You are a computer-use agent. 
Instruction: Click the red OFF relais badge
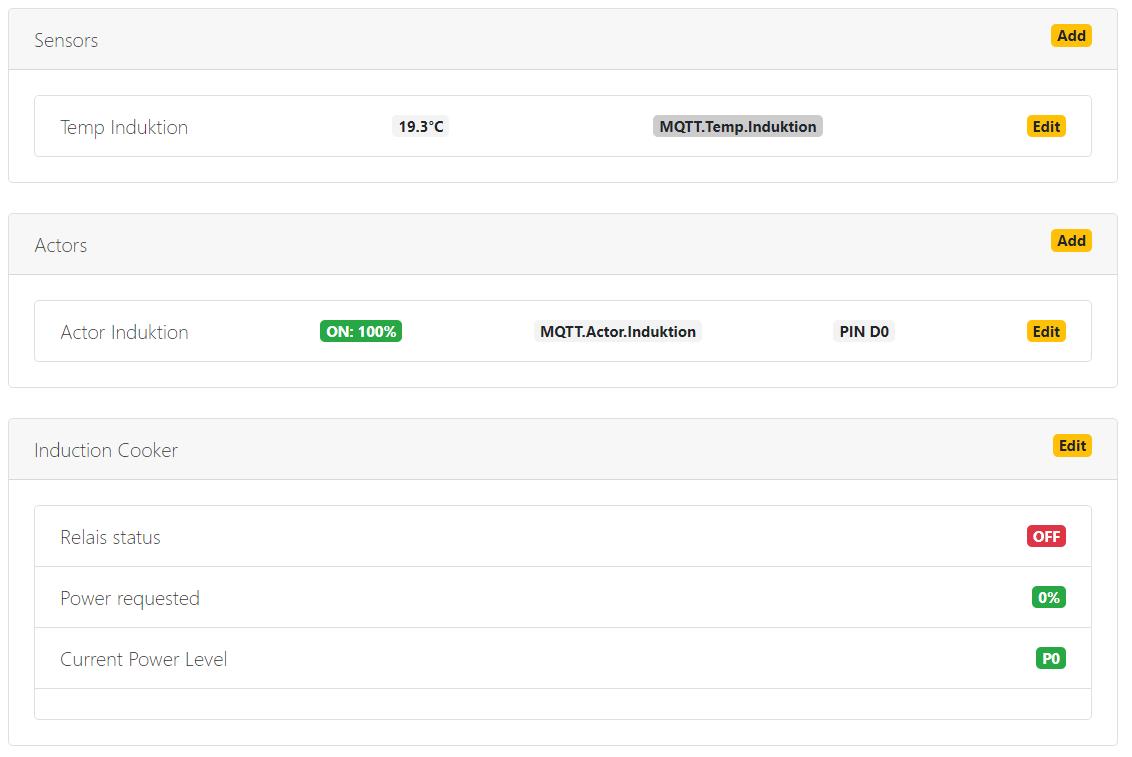(x=1046, y=537)
